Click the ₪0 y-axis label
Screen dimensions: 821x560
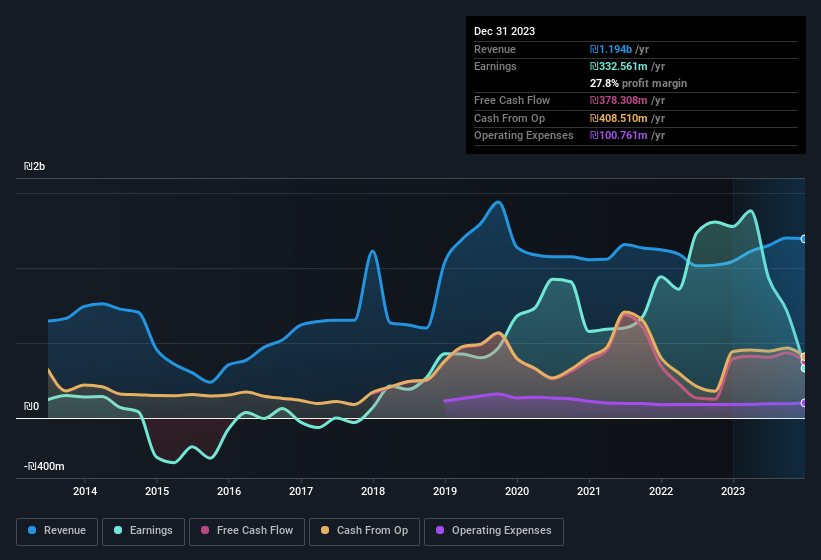pyautogui.click(x=31, y=406)
